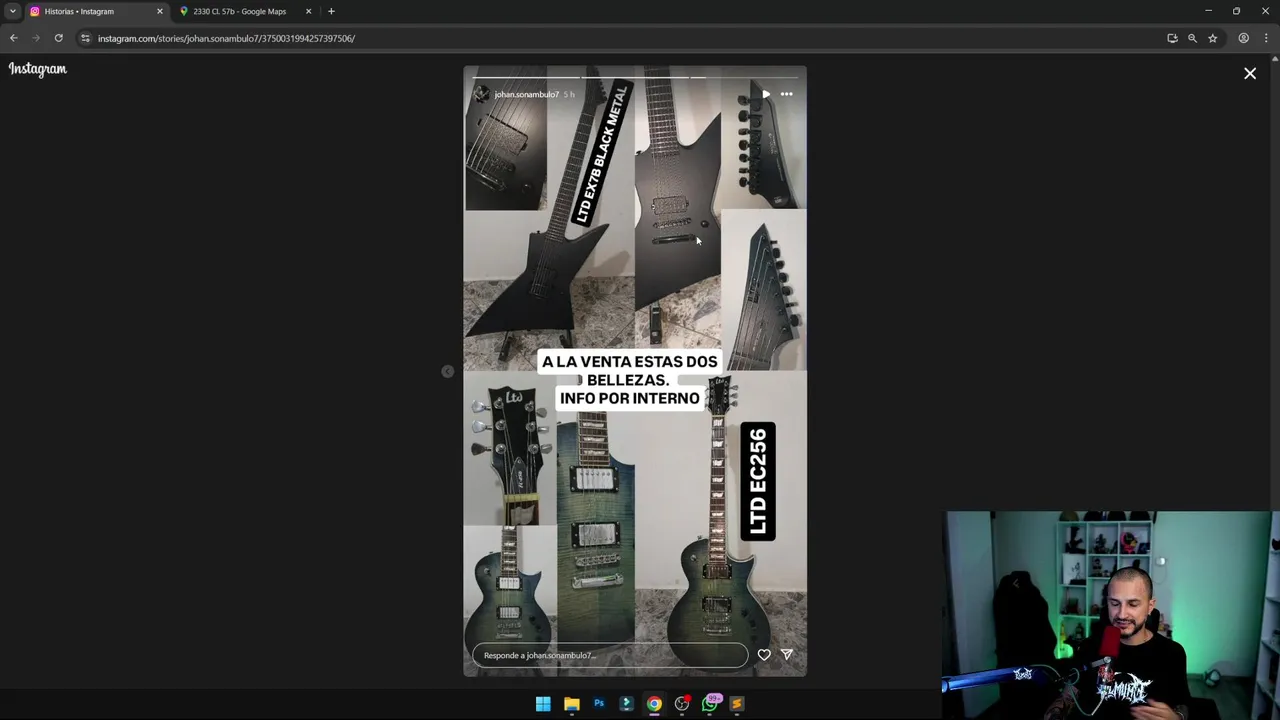Click the 'LTD EX7B BLACK METAL' label

(601, 153)
